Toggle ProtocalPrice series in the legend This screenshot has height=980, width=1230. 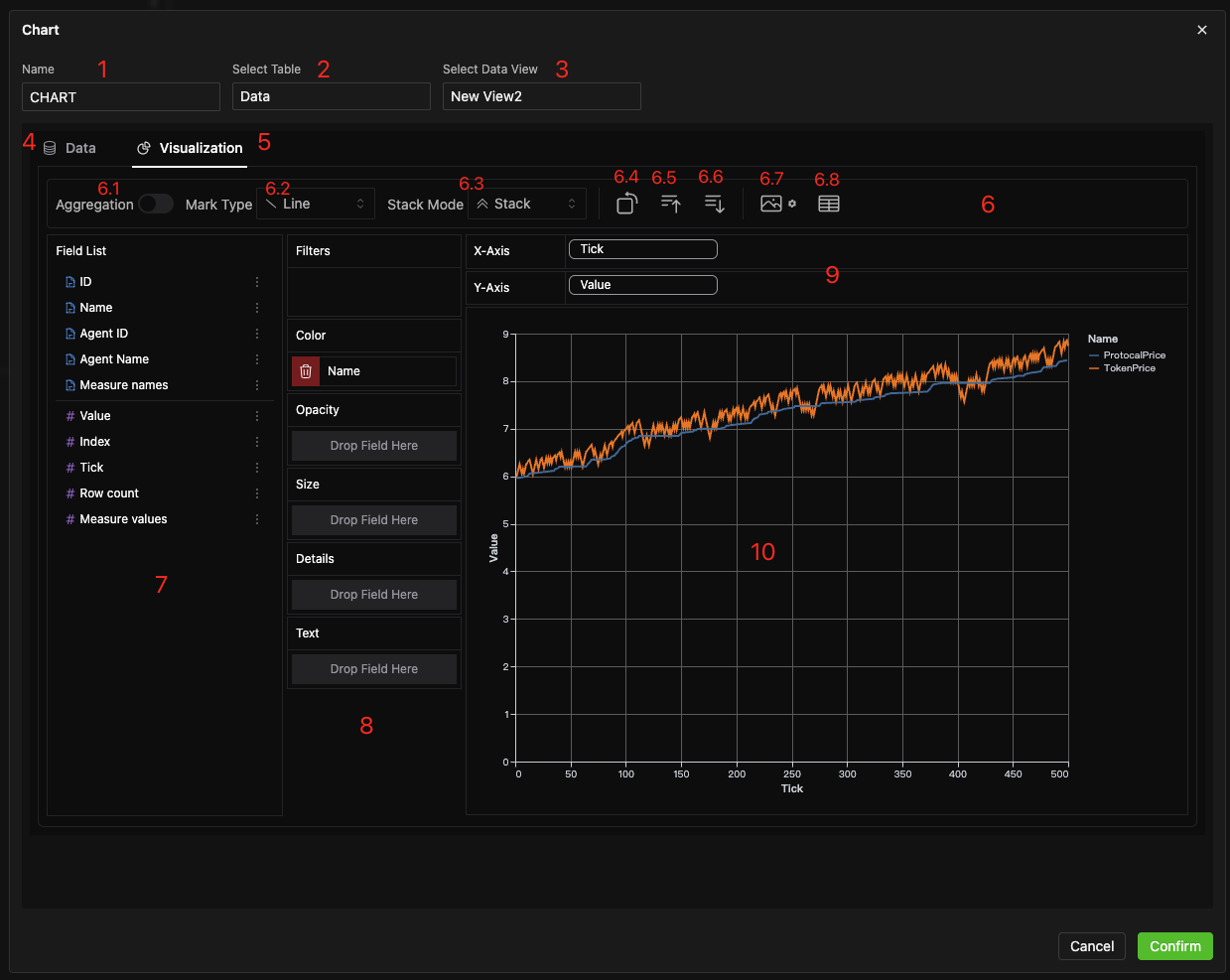(1134, 355)
